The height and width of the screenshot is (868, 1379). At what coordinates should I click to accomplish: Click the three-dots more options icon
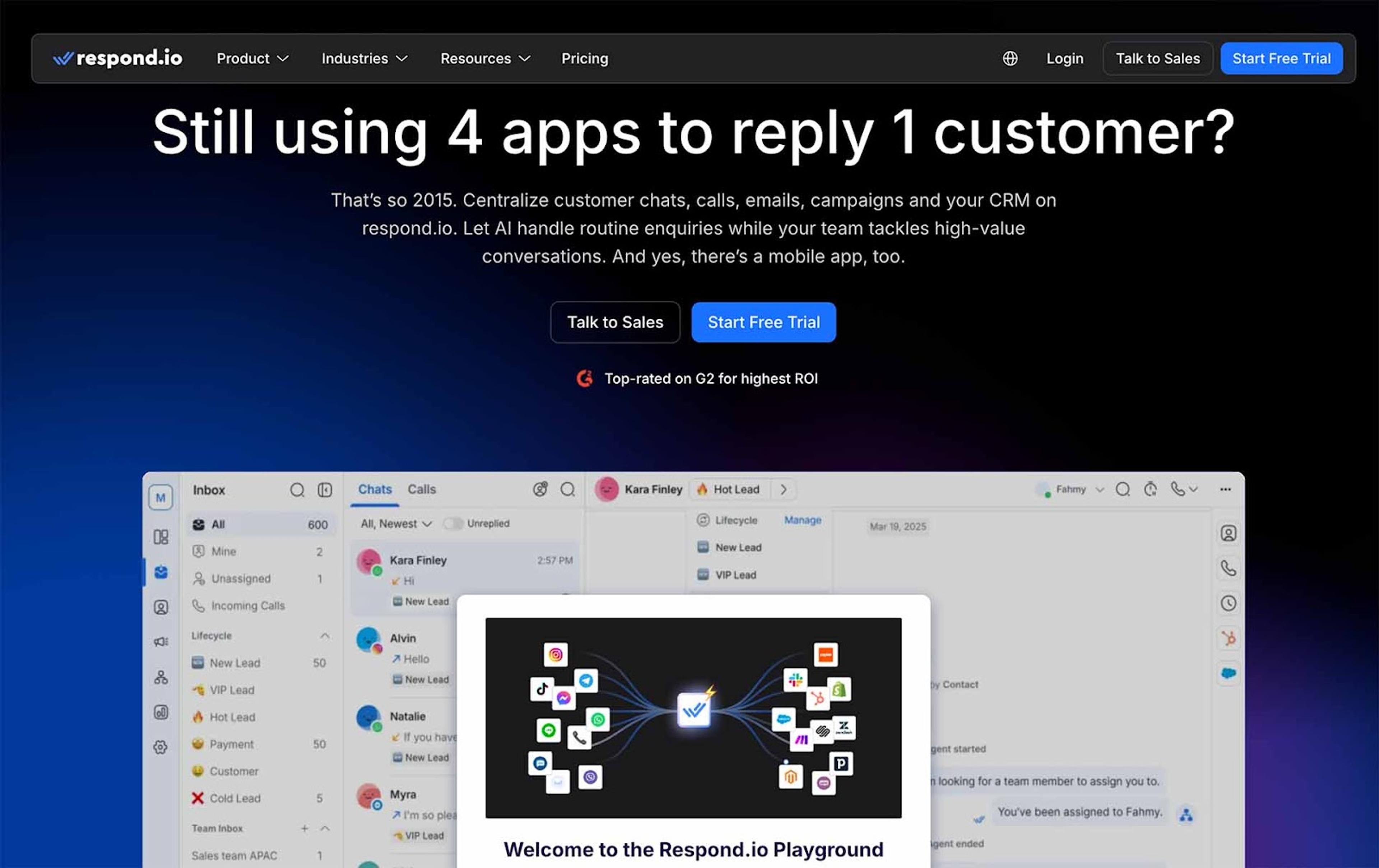1225,489
